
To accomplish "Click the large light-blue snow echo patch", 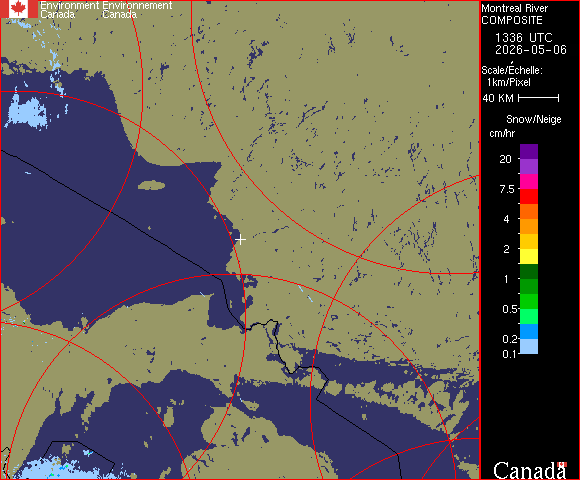I will [x=26, y=112].
